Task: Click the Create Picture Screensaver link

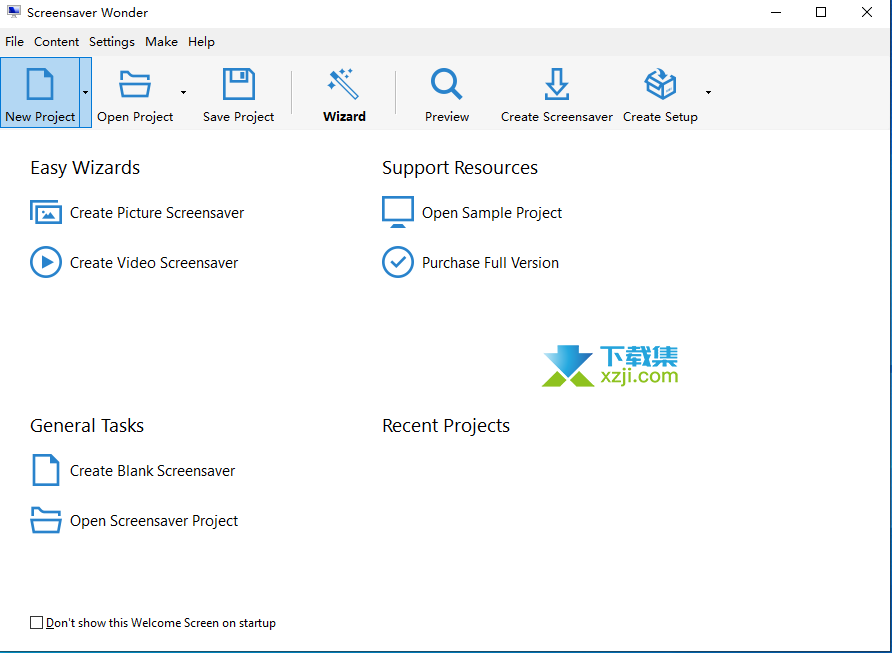Action: (x=156, y=213)
